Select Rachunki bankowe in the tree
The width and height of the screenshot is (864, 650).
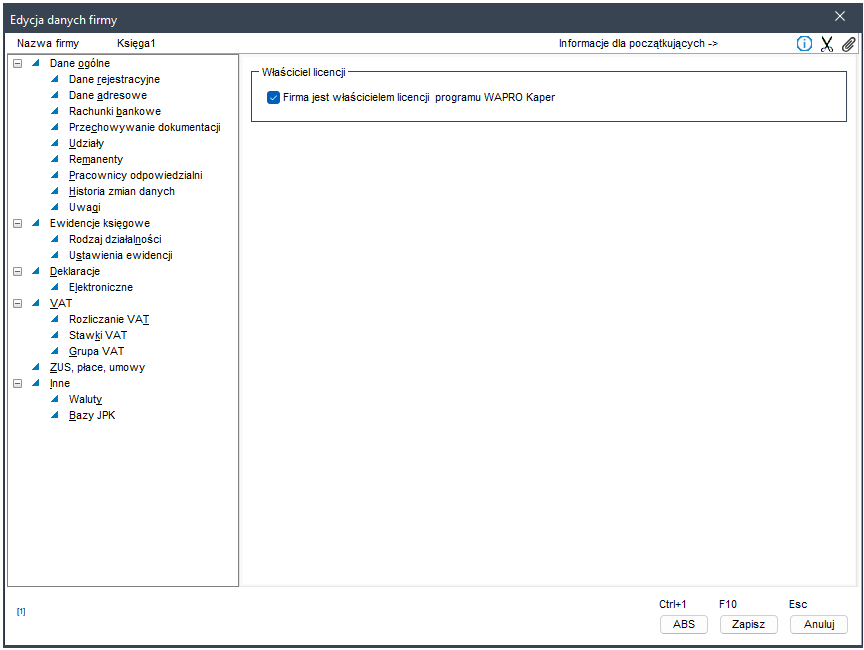(114, 111)
